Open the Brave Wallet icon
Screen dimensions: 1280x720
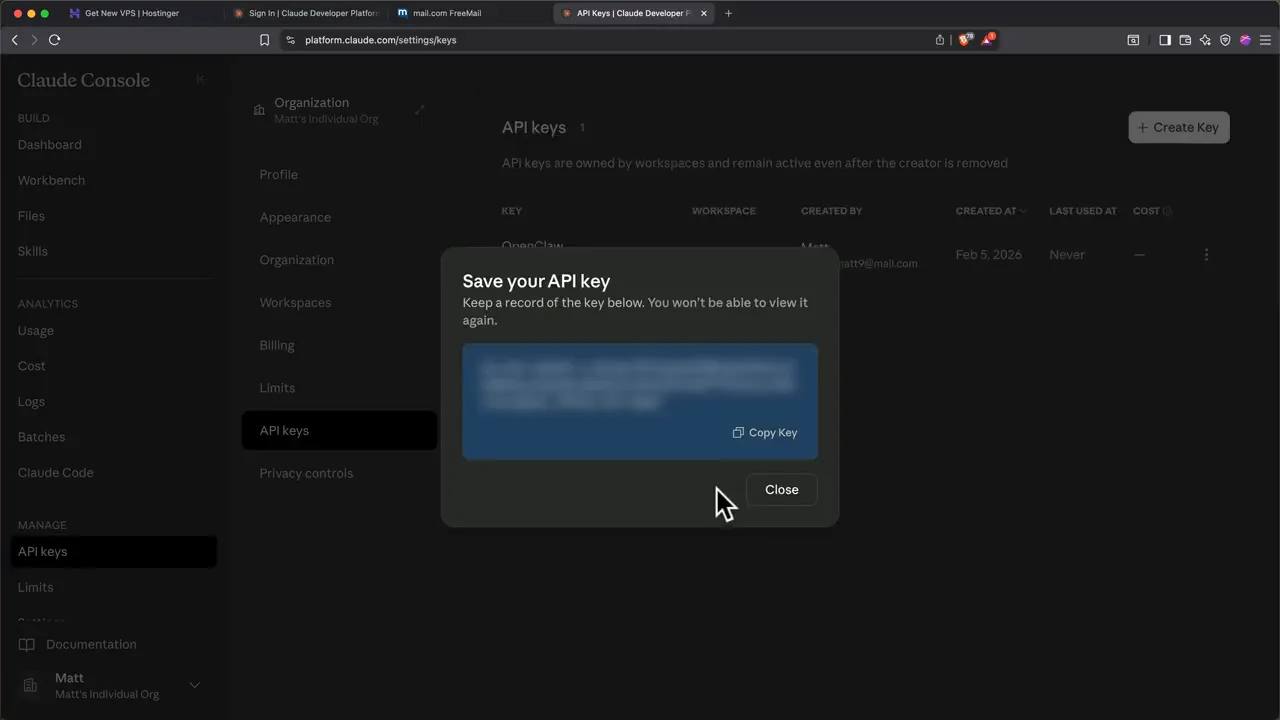tap(1185, 40)
